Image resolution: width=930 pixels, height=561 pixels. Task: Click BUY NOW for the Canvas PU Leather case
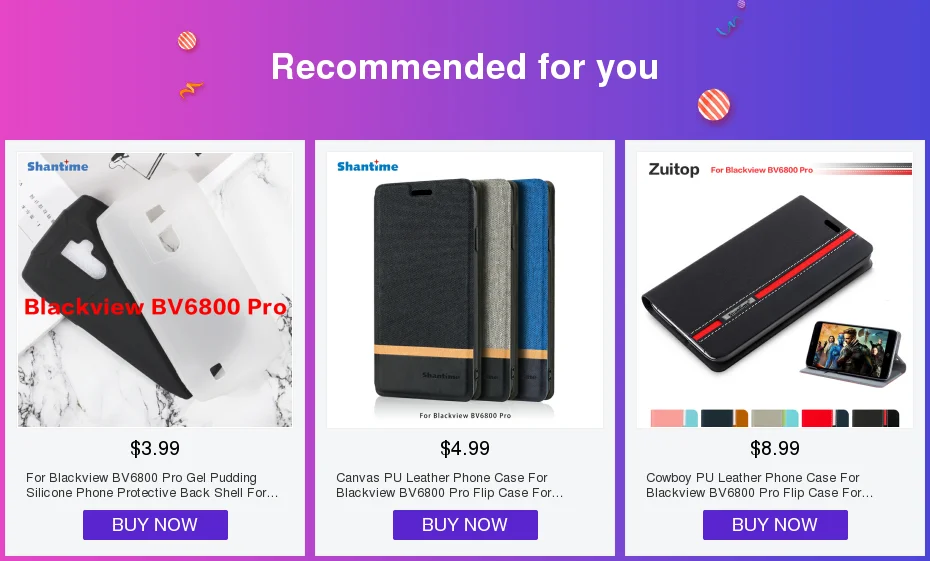465,525
